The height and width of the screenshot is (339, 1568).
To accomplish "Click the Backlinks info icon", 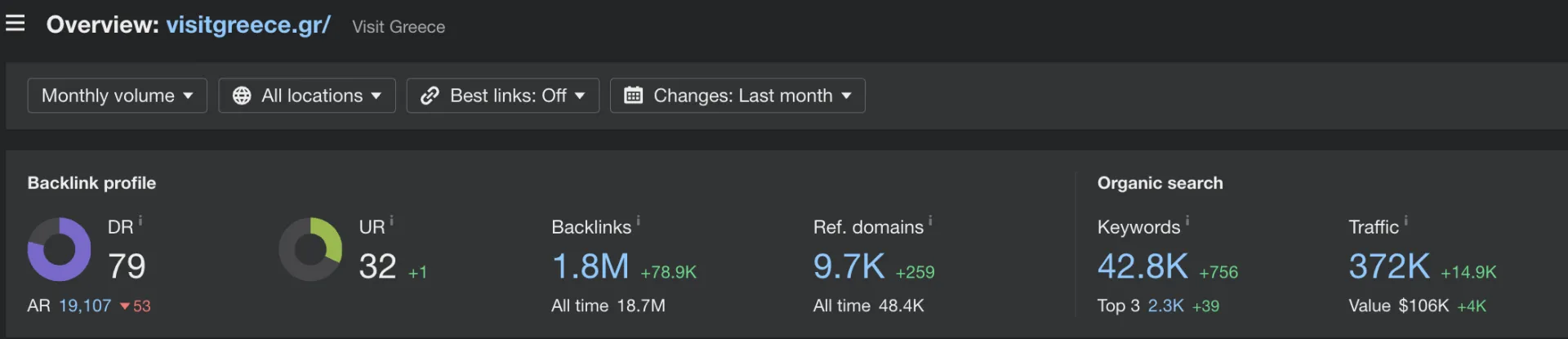I will pyautogui.click(x=639, y=221).
